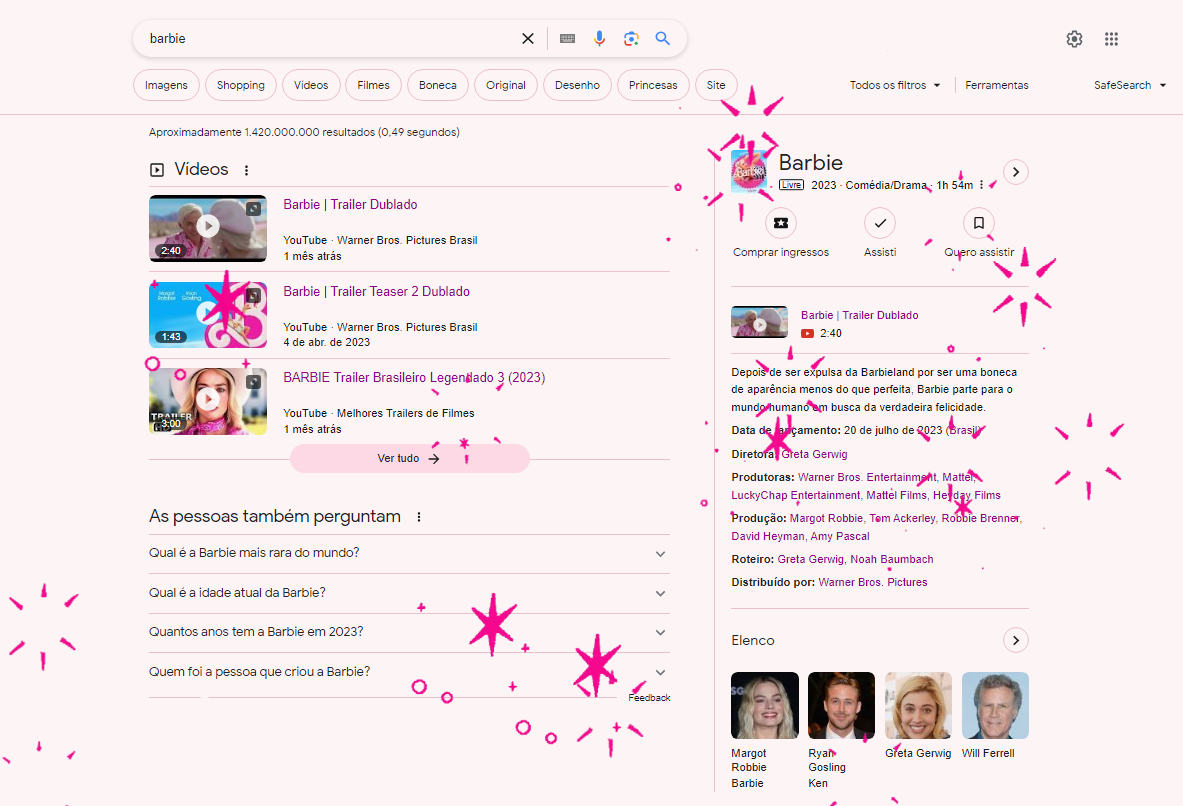Click the Comprar ingressos ticket icon

781,223
